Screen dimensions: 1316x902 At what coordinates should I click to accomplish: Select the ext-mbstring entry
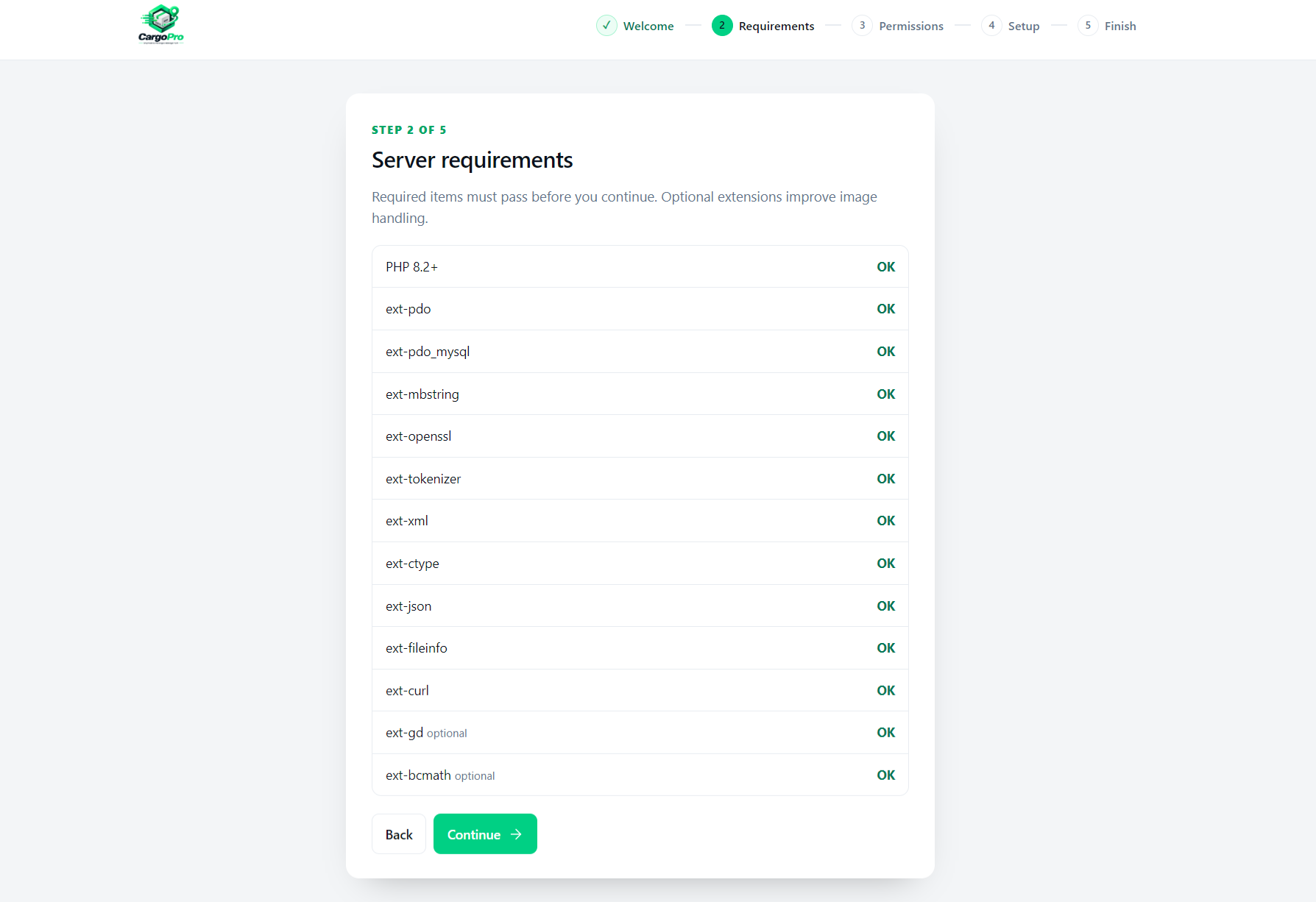pos(640,394)
